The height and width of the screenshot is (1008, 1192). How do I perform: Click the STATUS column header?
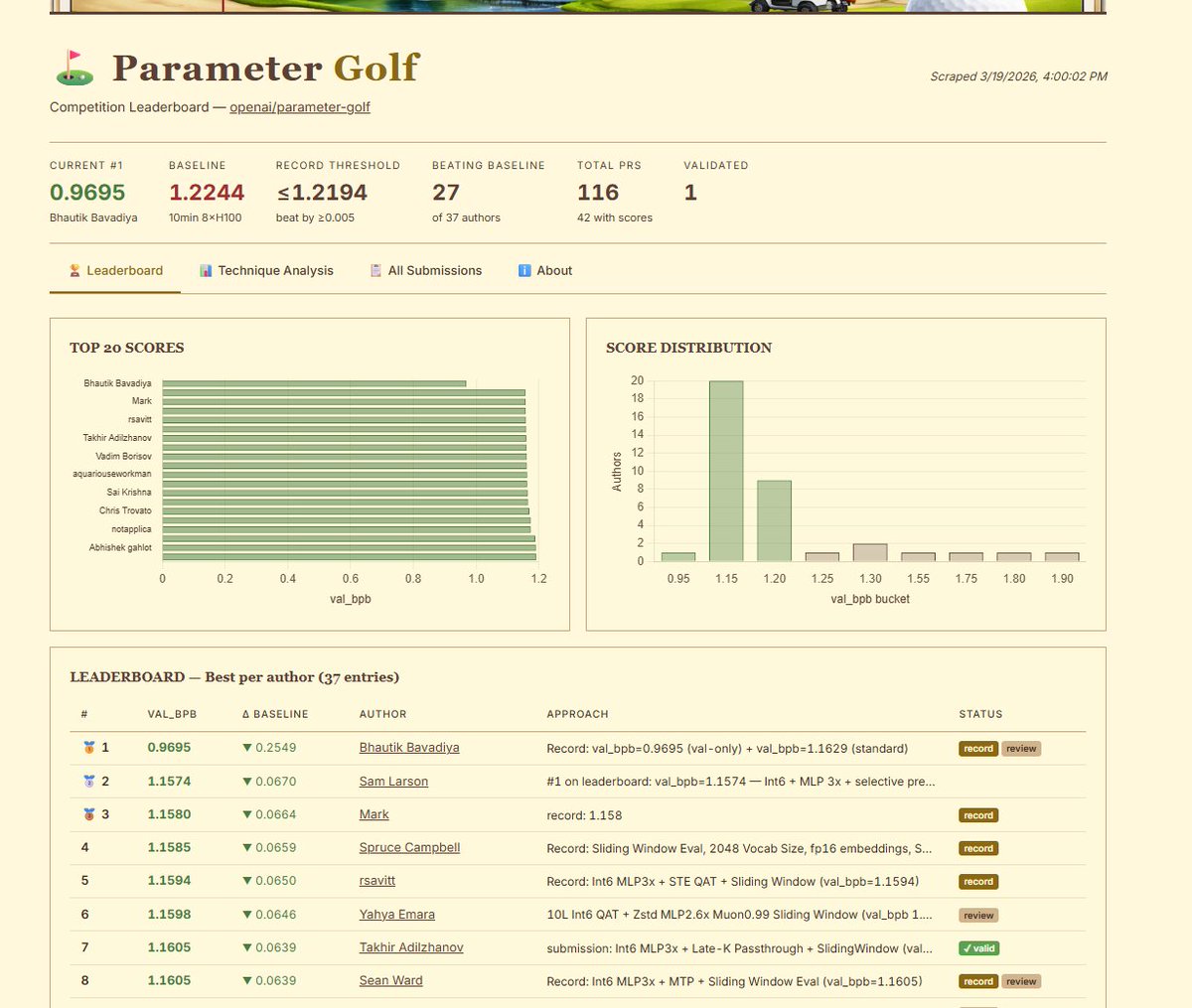coord(980,714)
